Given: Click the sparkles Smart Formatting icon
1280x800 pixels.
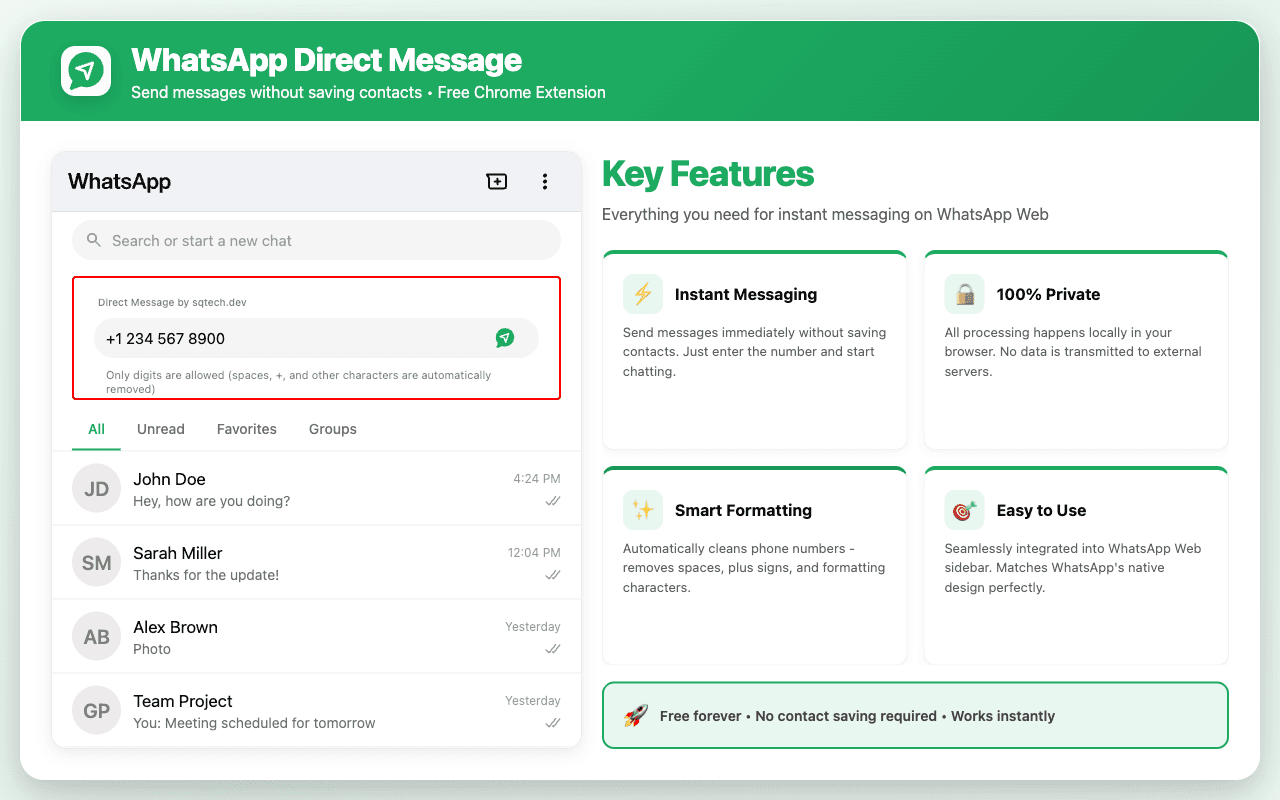Looking at the screenshot, I should click(x=642, y=510).
